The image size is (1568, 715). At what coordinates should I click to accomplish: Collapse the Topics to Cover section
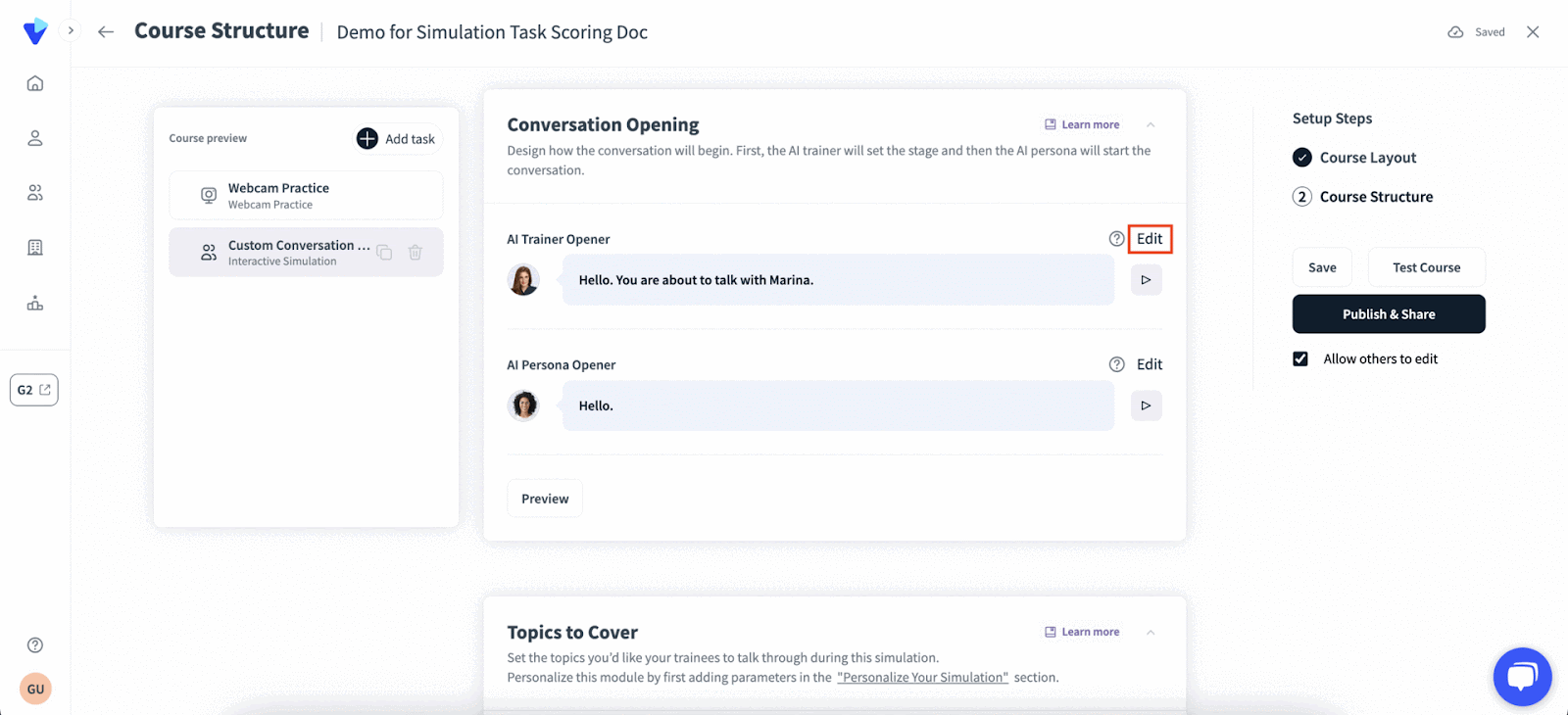[1151, 633]
